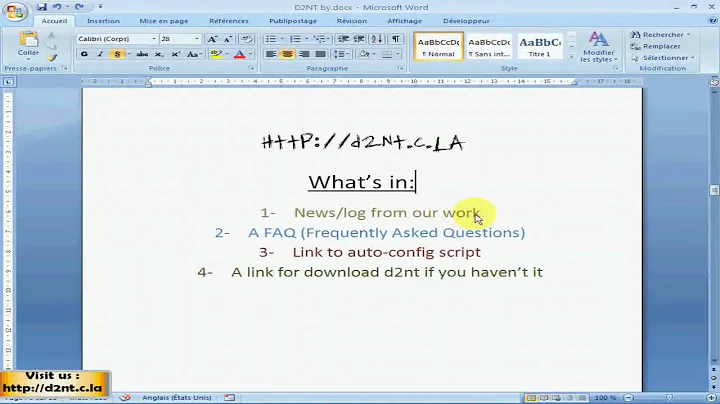Open the numbered list dropdown arrow
720x404 pixels.
(x=306, y=39)
